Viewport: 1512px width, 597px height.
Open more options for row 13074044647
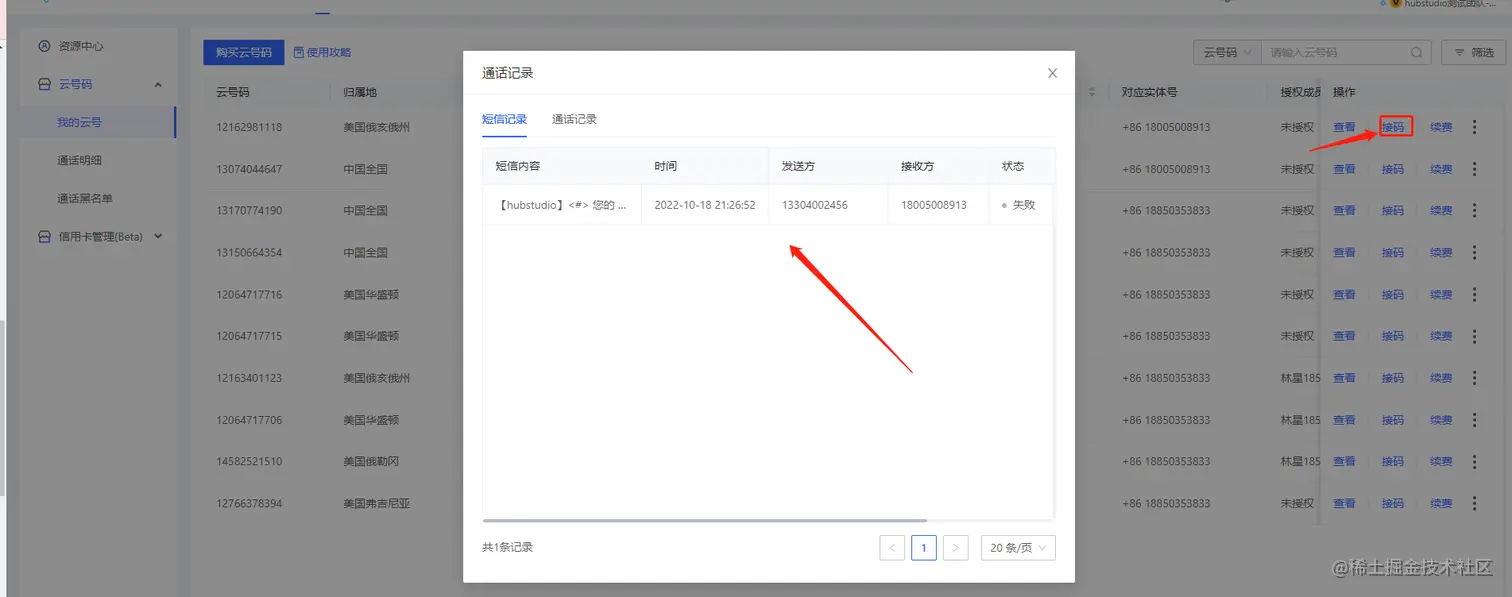pyautogui.click(x=1474, y=169)
